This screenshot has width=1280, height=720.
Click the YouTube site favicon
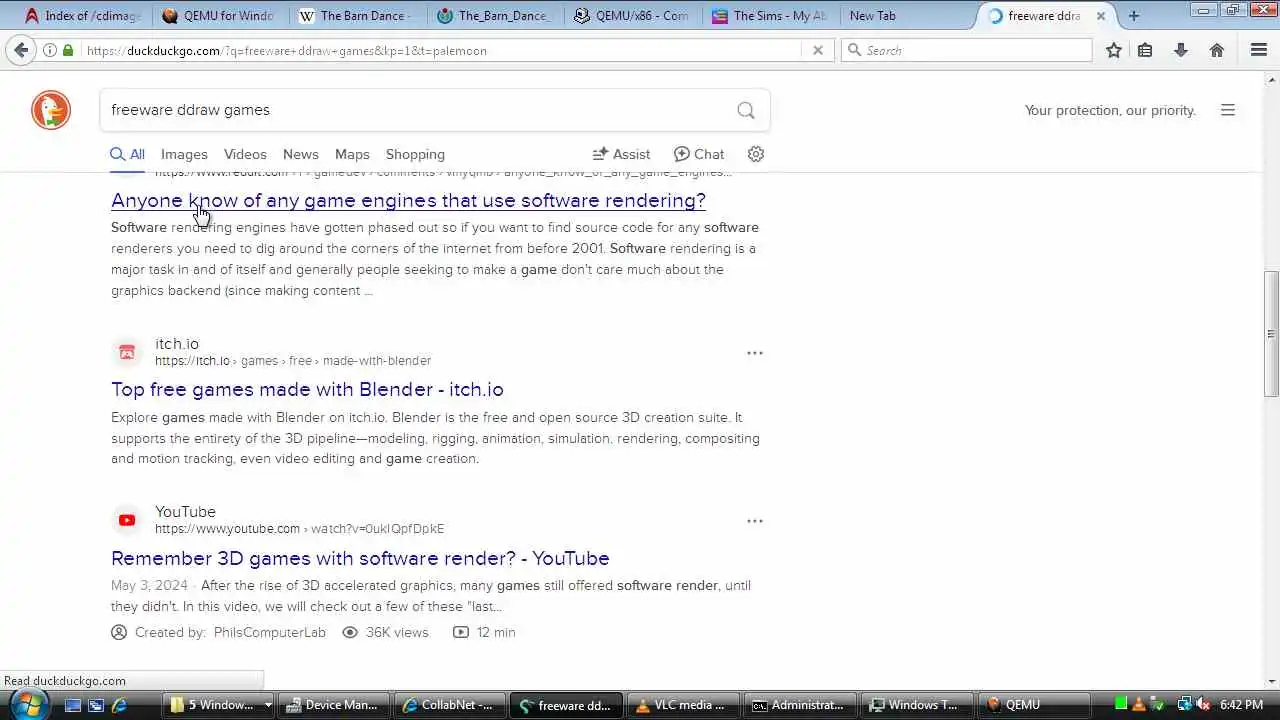pyautogui.click(x=127, y=520)
